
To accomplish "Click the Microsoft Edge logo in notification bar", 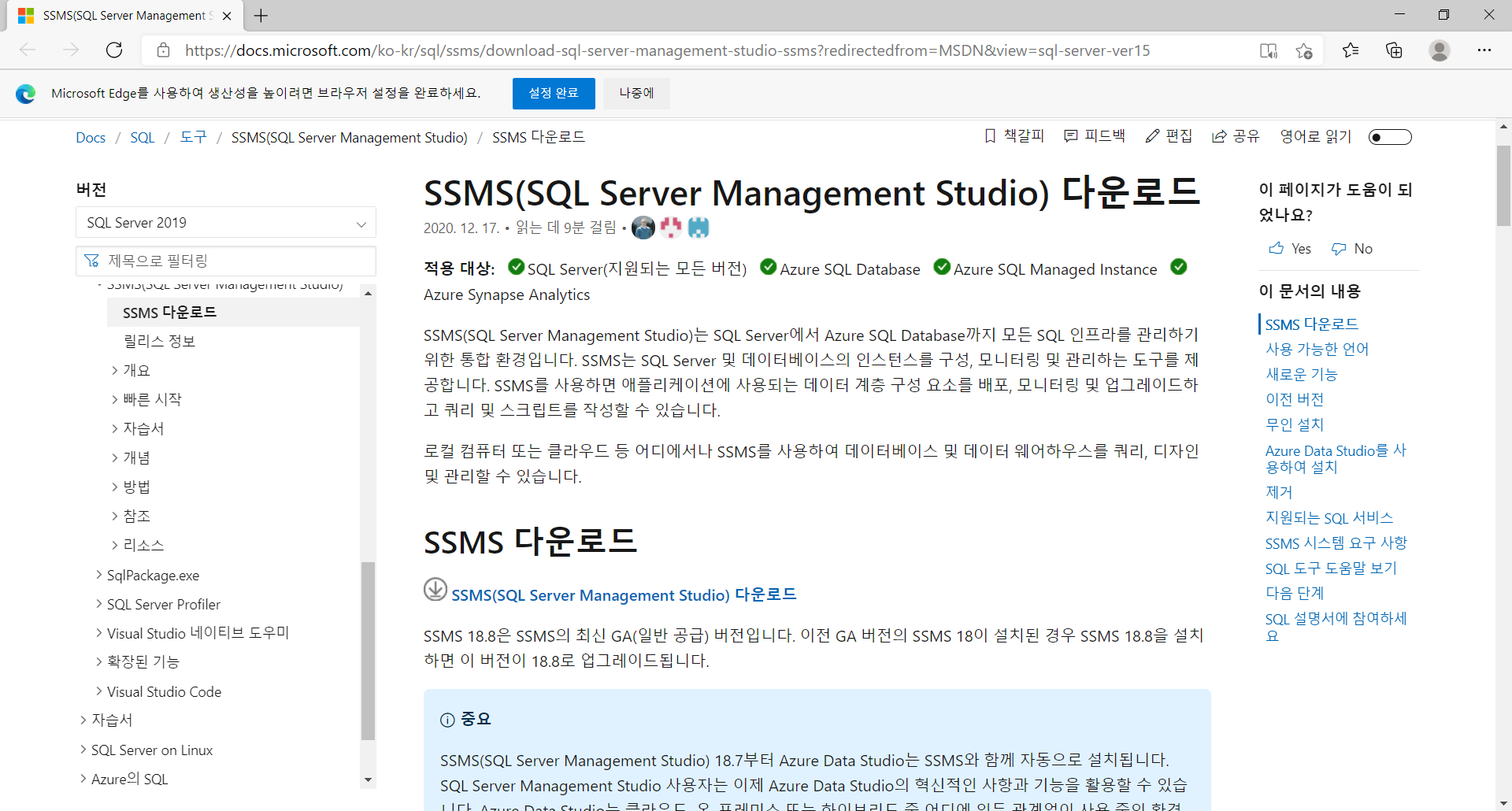I will tap(26, 94).
